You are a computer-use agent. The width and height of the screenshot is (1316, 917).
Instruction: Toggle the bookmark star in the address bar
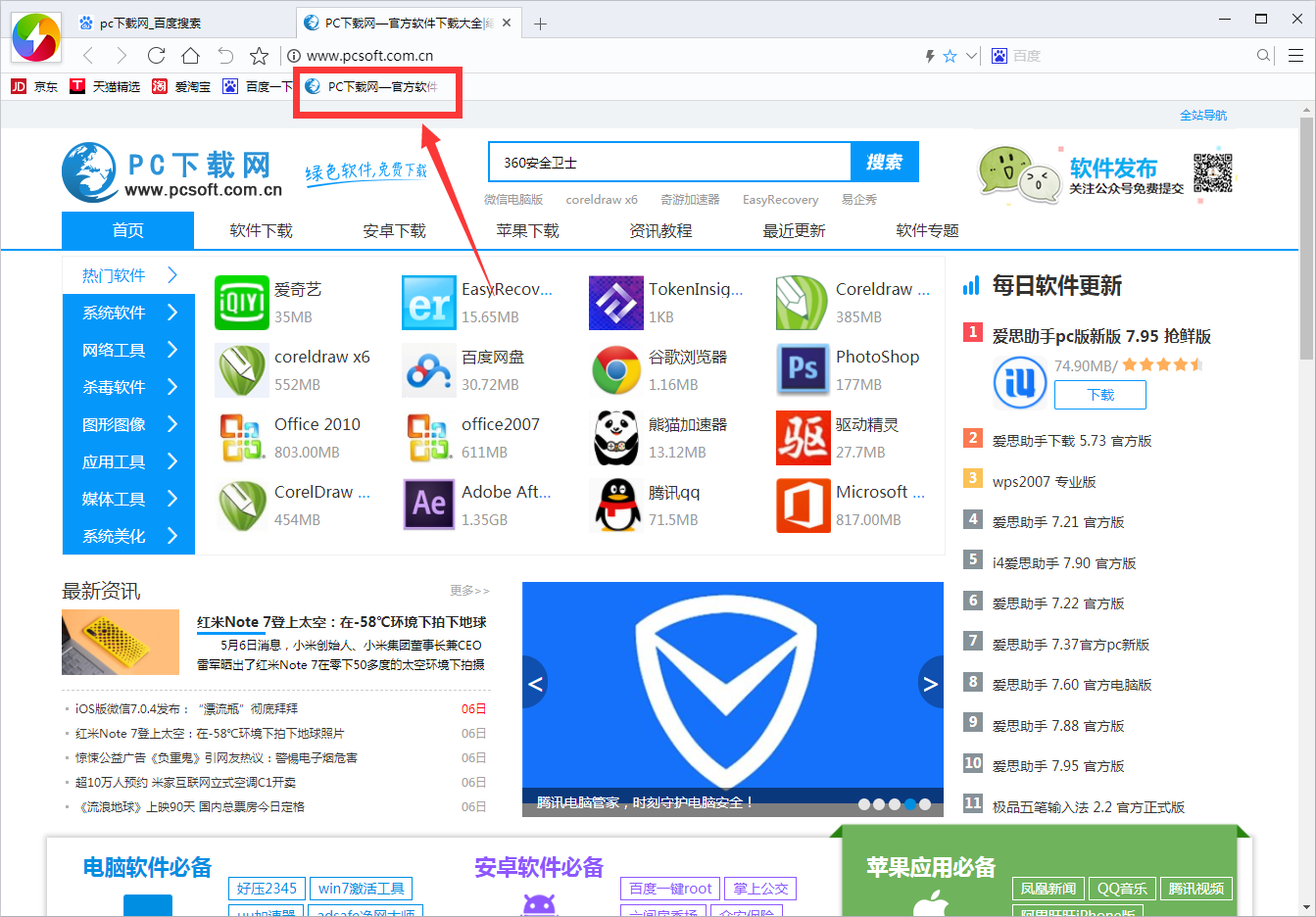click(x=949, y=56)
